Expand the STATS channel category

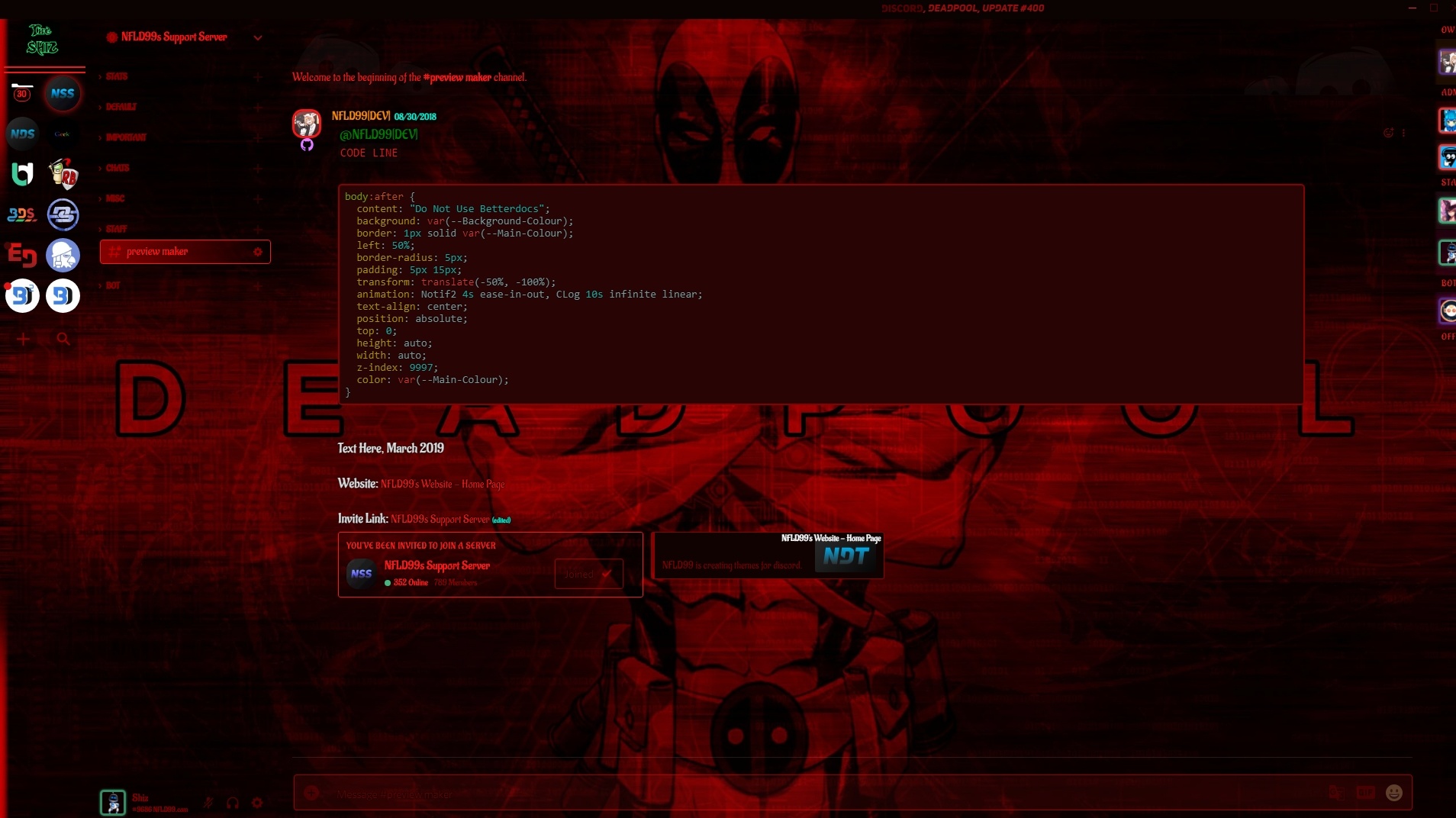(x=116, y=76)
